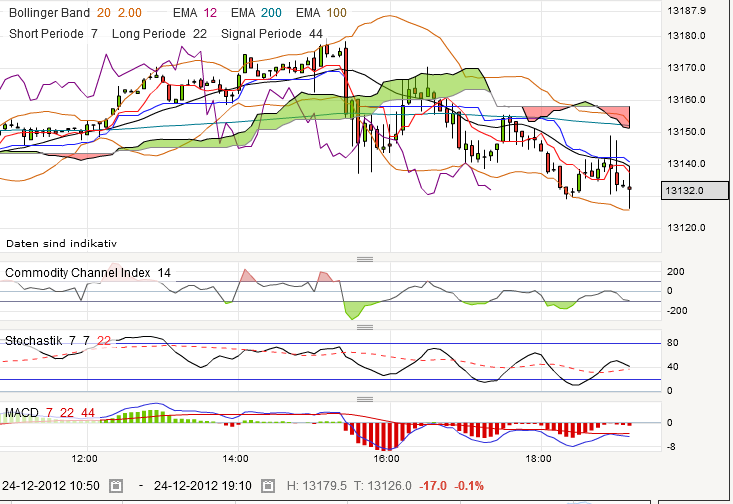This screenshot has height=504, width=733.
Task: Click the Bollinger Band indicator label
Action: coord(49,13)
